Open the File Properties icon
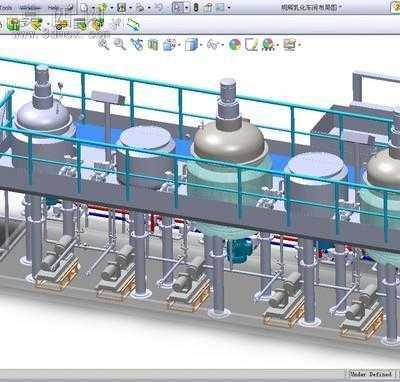Viewport: 400px width, 382px height. (x=208, y=7)
